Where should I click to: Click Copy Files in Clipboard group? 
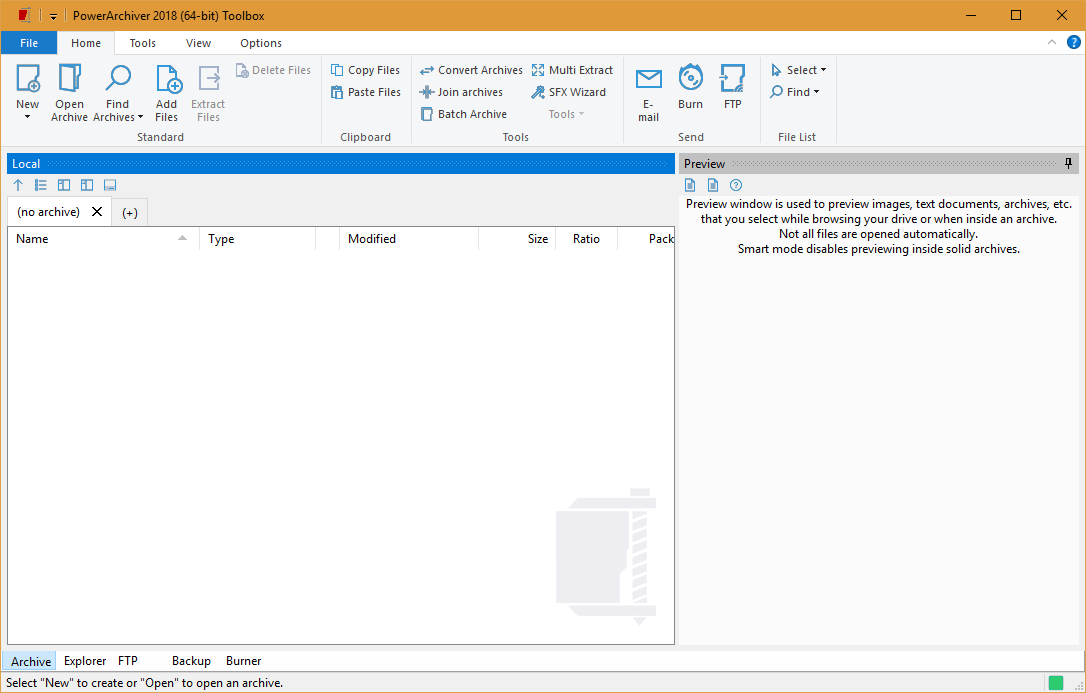point(366,70)
